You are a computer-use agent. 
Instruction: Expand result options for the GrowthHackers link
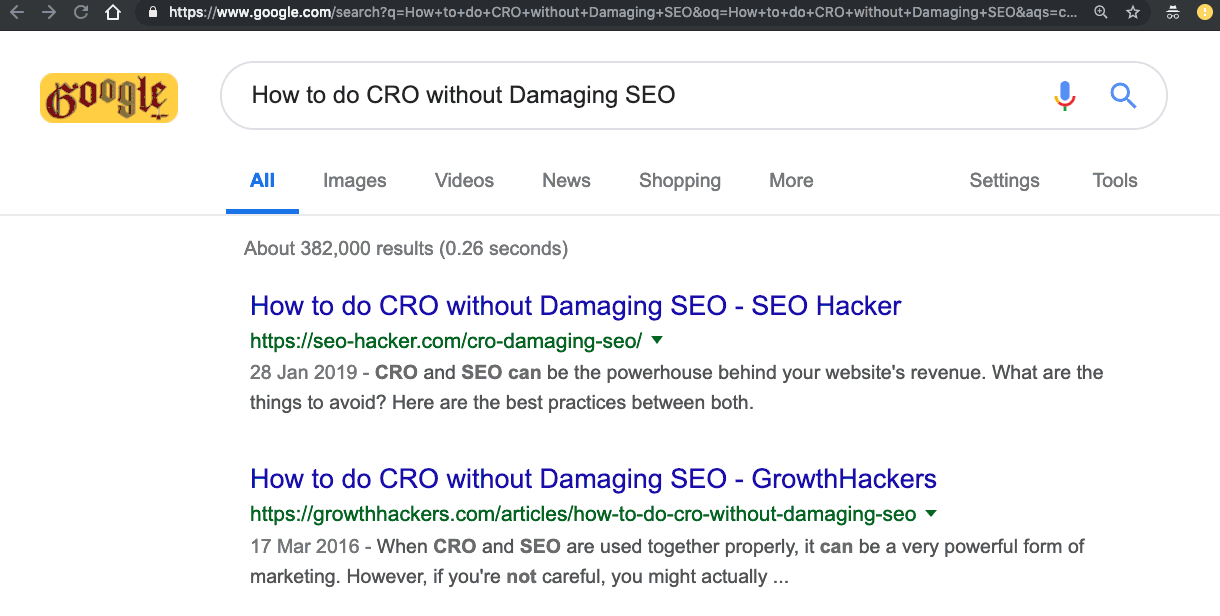pos(931,513)
